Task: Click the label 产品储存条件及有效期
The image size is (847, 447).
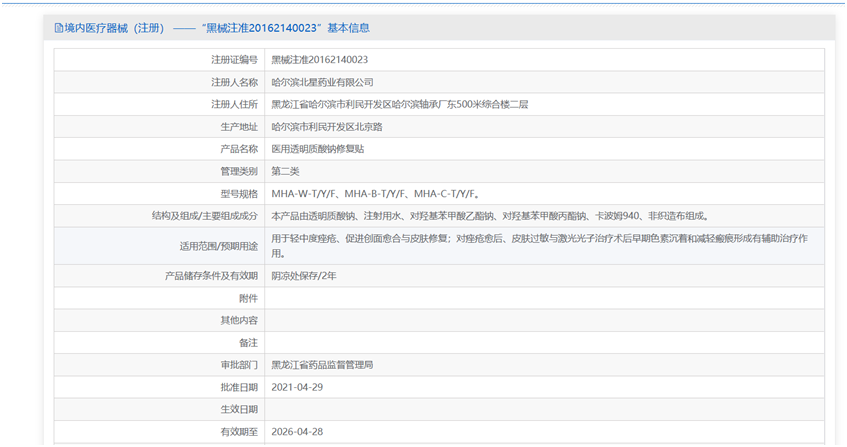Action: point(212,276)
